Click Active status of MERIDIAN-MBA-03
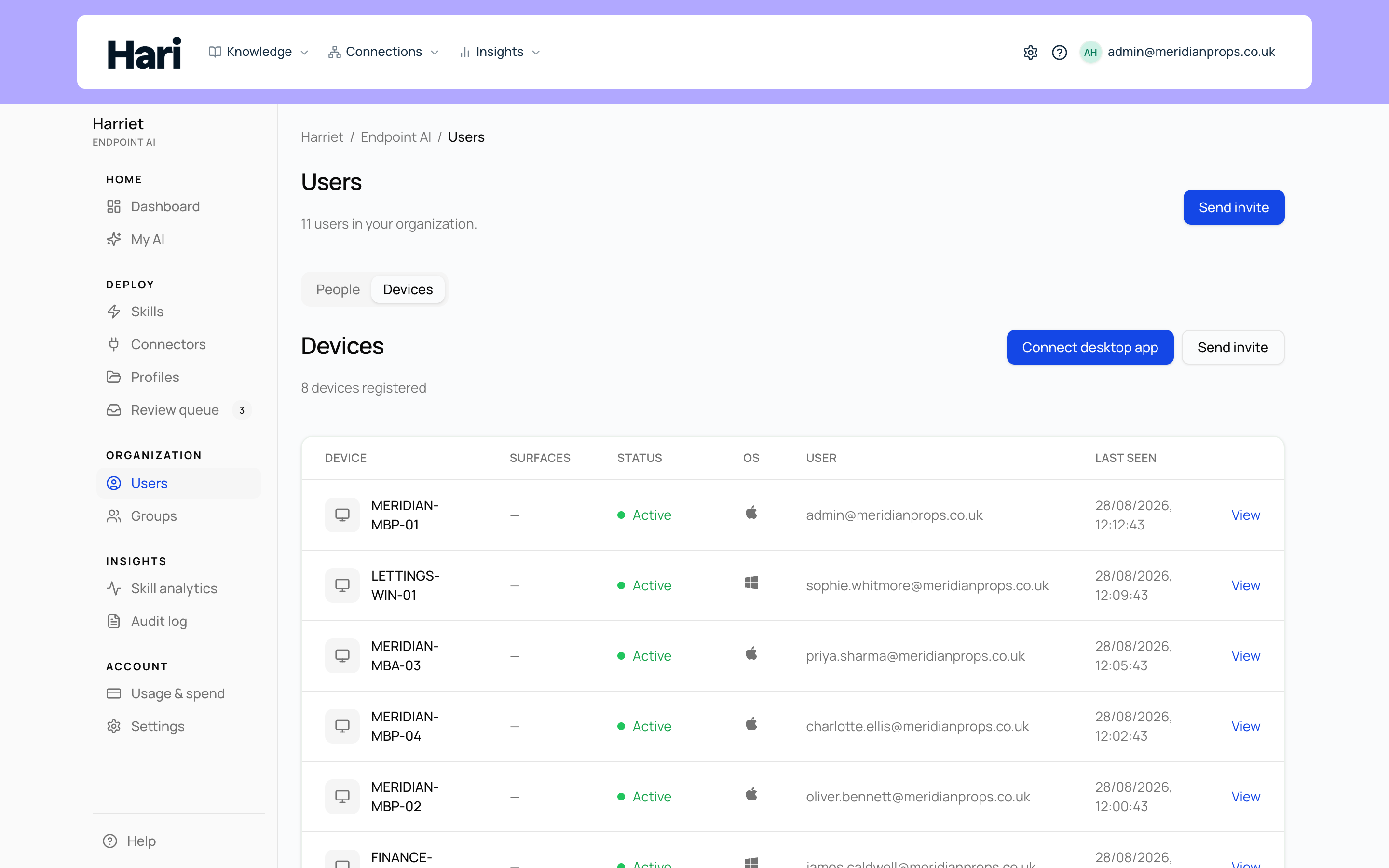Screen dimensions: 1389x868 [644, 656]
